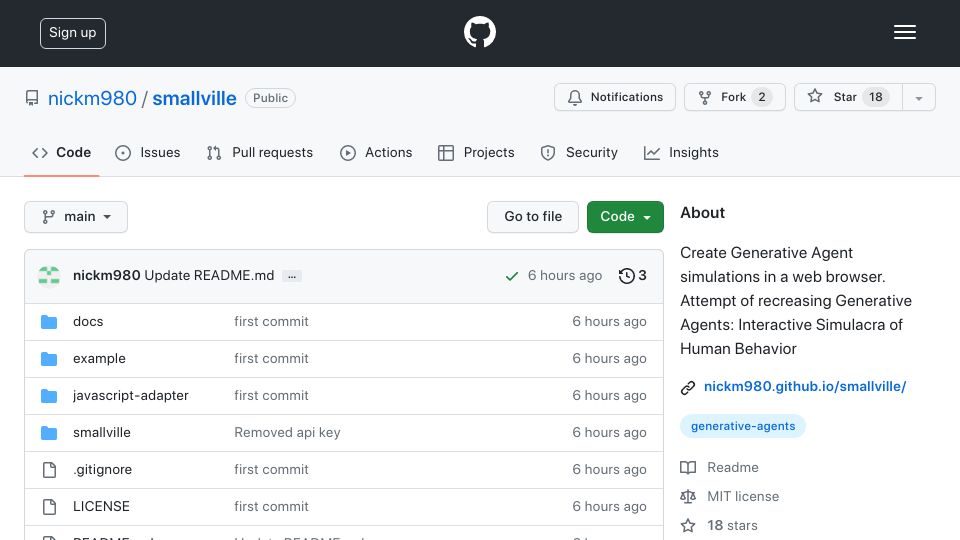
Task: Click the nickm980 avatar in the commit row
Action: (49, 276)
